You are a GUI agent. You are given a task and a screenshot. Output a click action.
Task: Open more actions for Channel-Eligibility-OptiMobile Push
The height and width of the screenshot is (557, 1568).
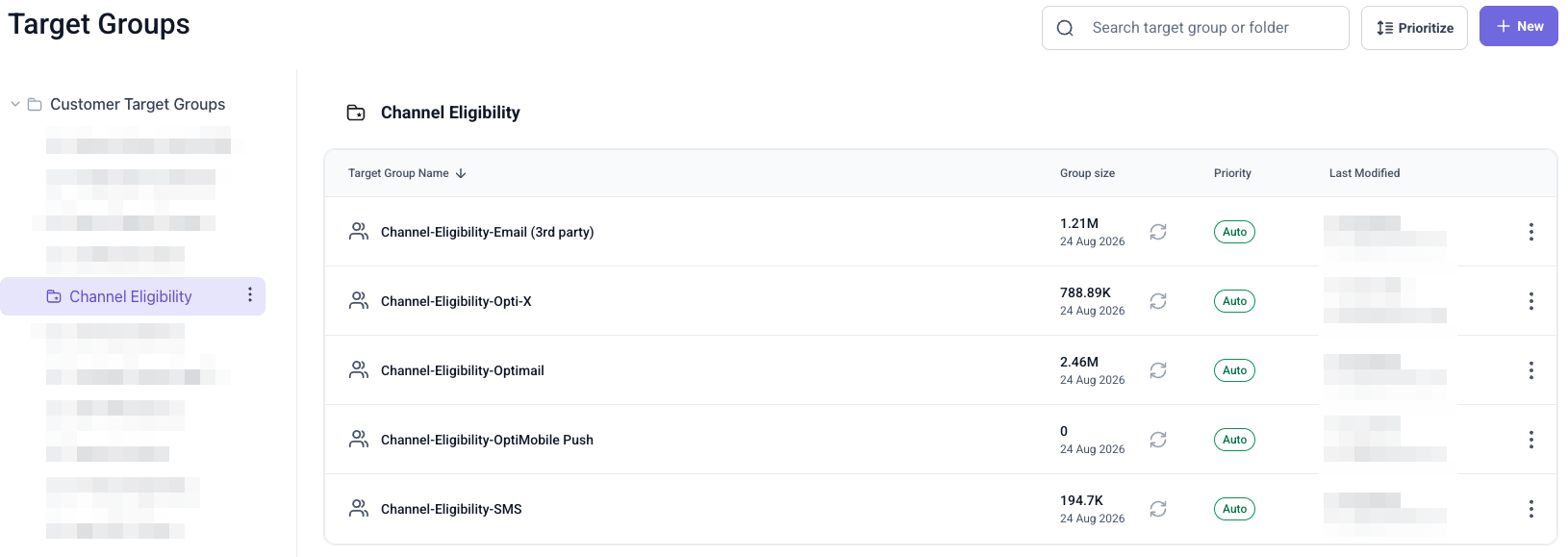[x=1531, y=440]
